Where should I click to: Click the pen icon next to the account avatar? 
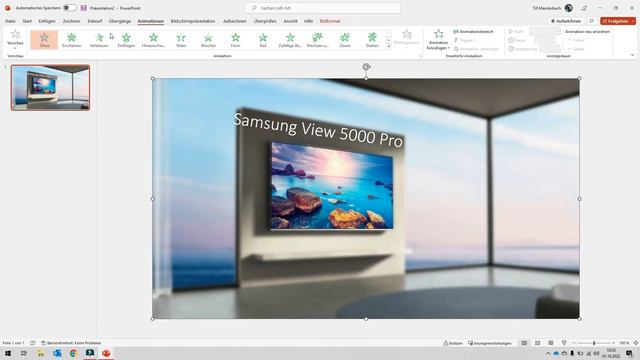[584, 8]
